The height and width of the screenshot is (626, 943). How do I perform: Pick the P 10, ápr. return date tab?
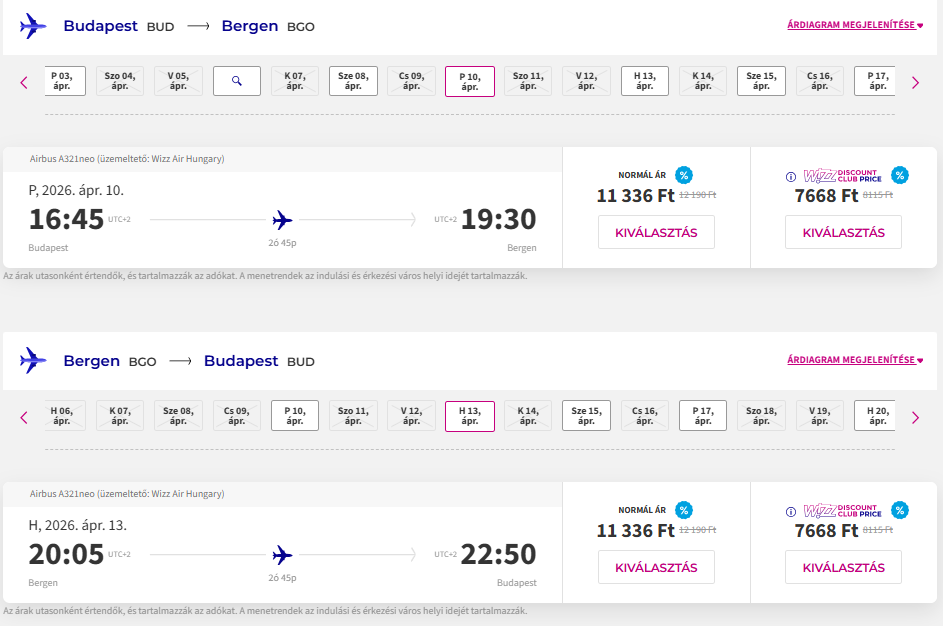pyautogui.click(x=295, y=415)
